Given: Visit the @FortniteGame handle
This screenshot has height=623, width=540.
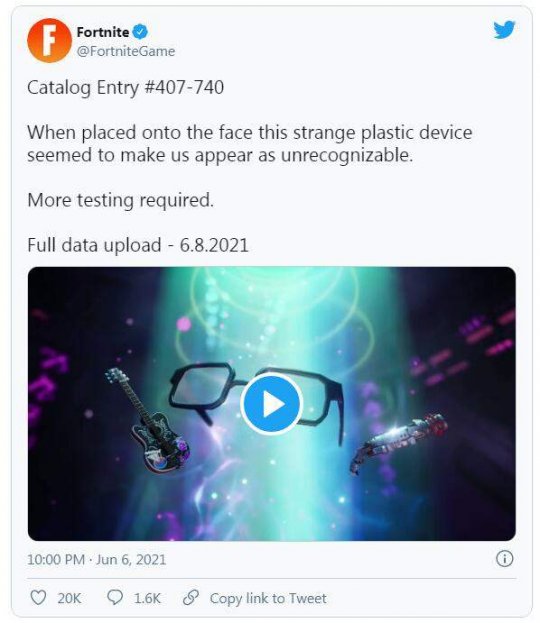Looking at the screenshot, I should 126,51.
